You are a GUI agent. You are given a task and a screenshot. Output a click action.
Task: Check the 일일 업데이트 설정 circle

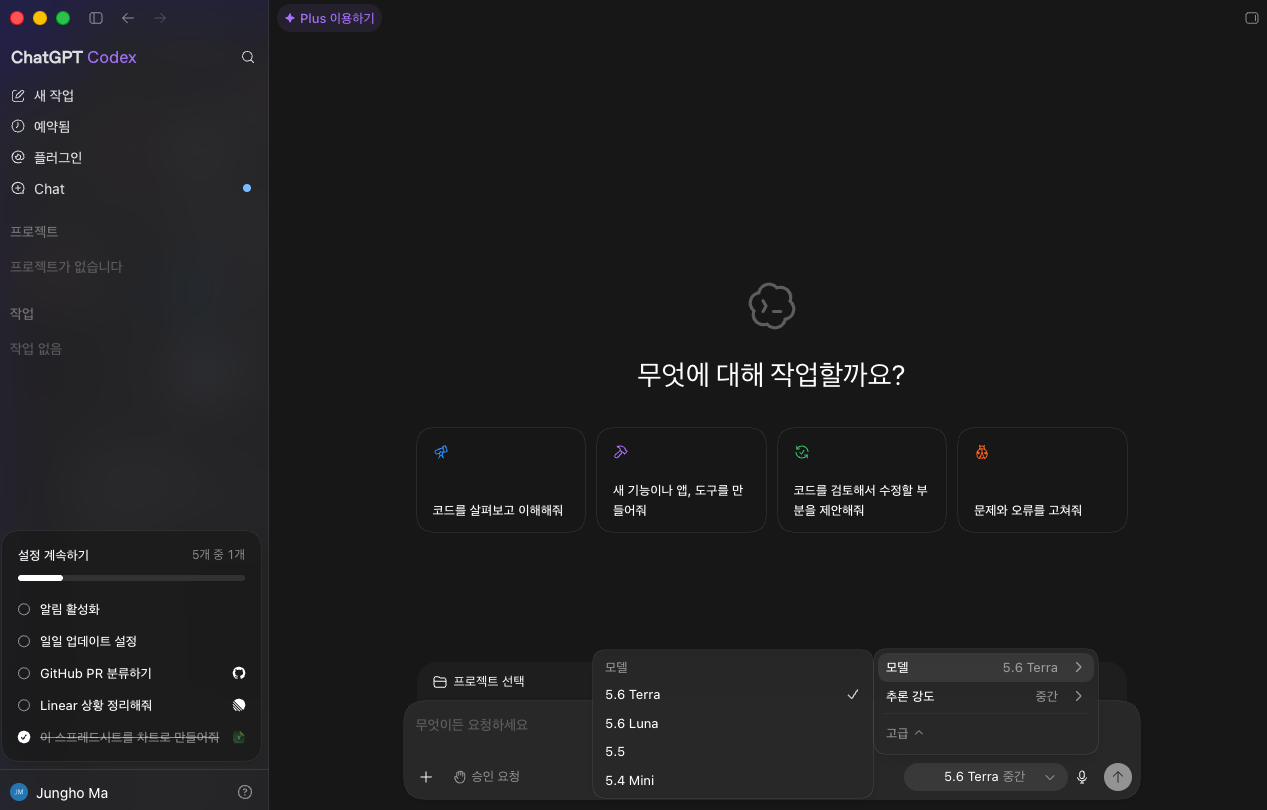(x=24, y=641)
